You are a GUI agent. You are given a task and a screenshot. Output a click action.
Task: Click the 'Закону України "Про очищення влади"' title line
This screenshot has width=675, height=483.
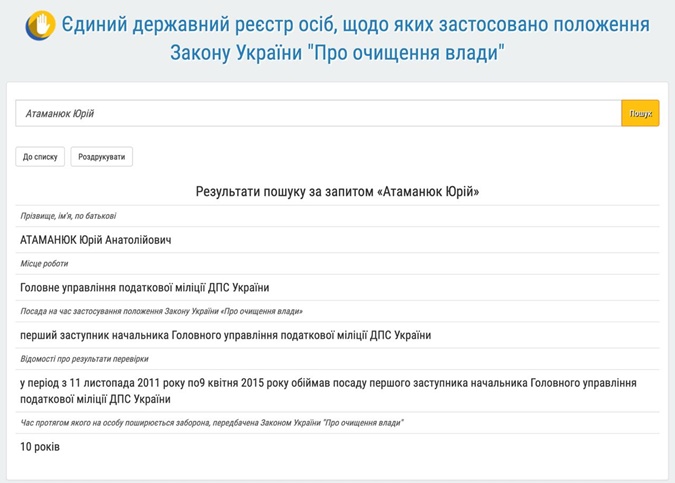coord(337,54)
